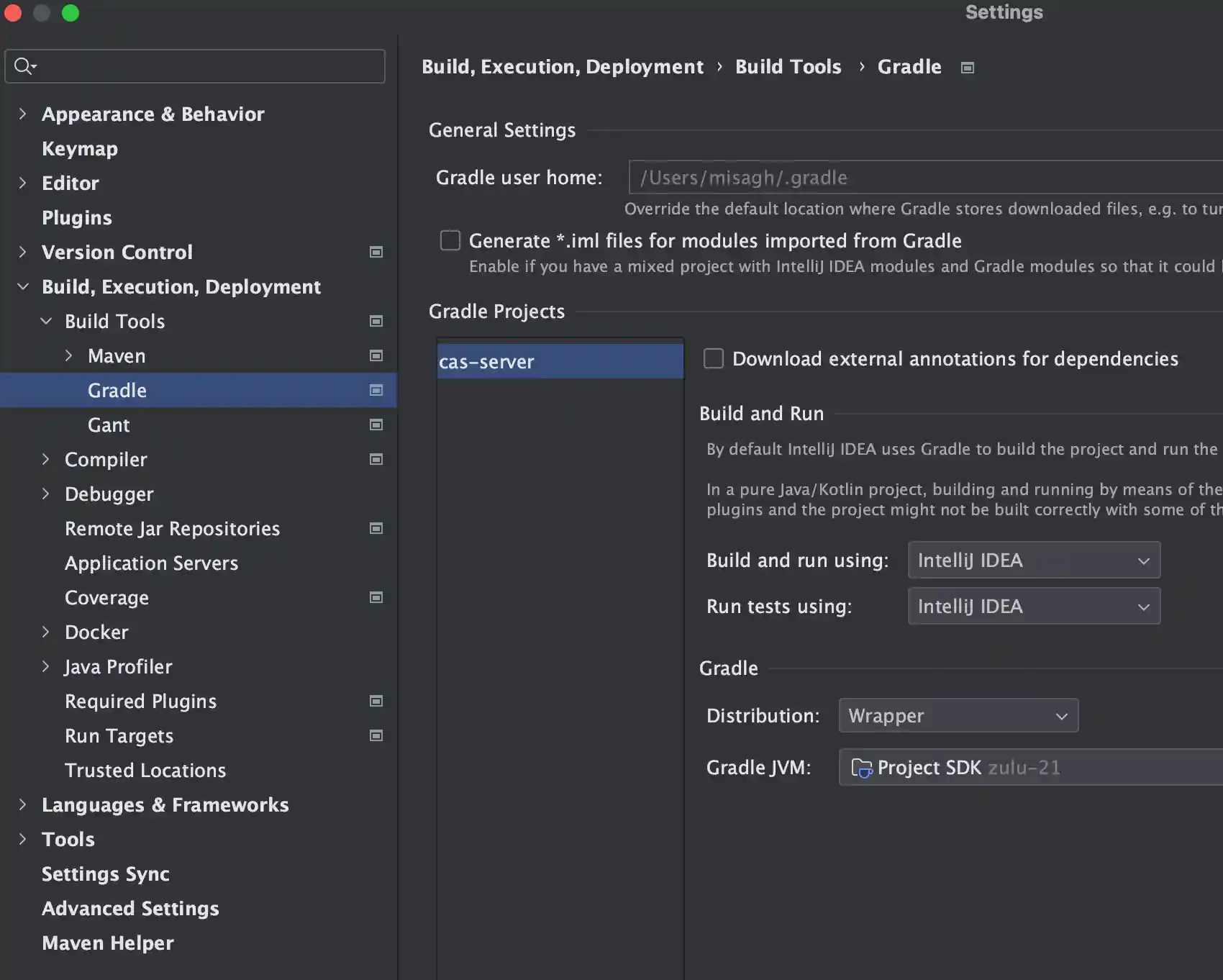Click project-level icon beside Maven
The height and width of the screenshot is (980, 1223).
click(376, 355)
